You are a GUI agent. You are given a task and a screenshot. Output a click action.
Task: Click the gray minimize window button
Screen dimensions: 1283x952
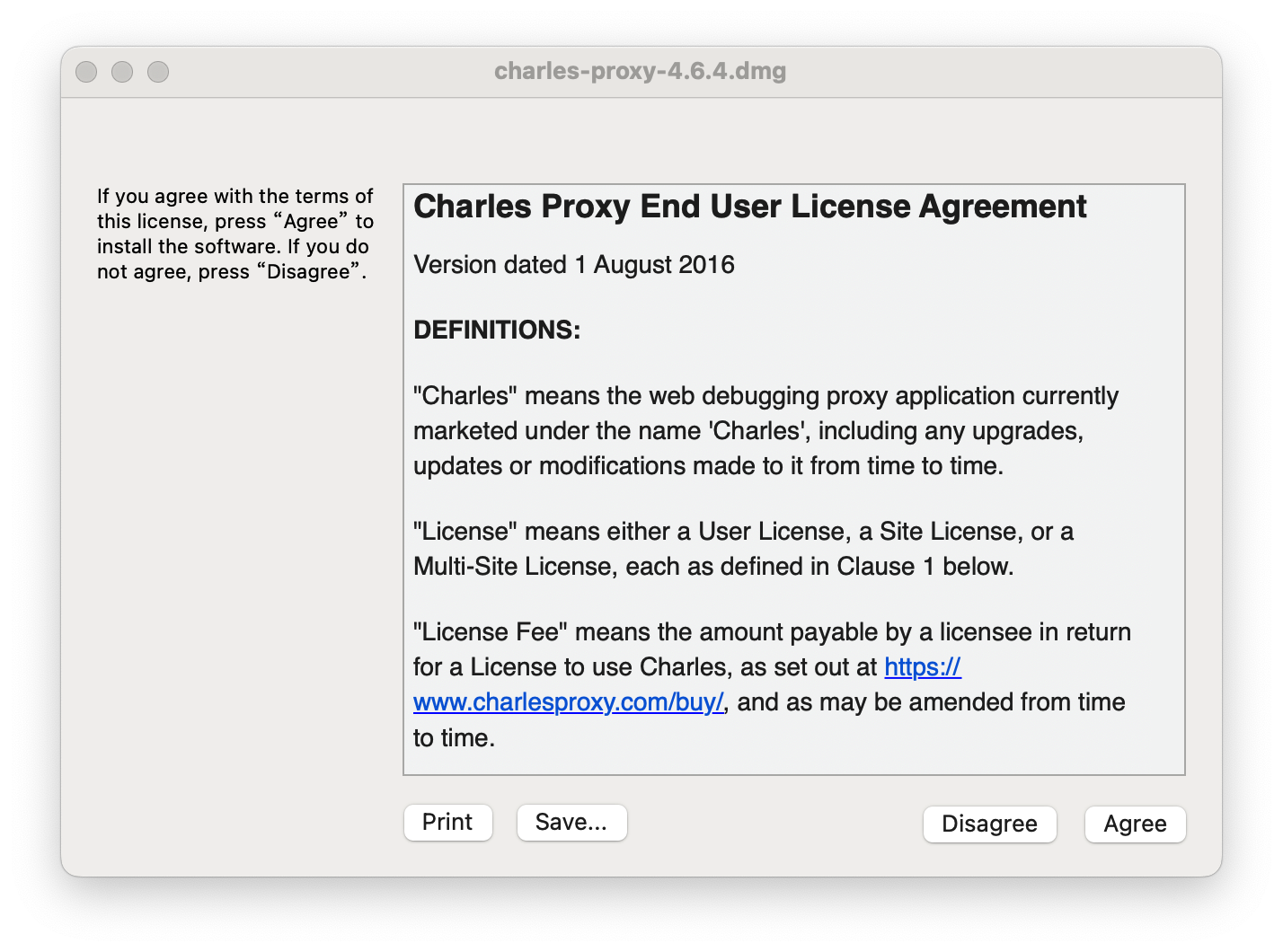[x=122, y=71]
